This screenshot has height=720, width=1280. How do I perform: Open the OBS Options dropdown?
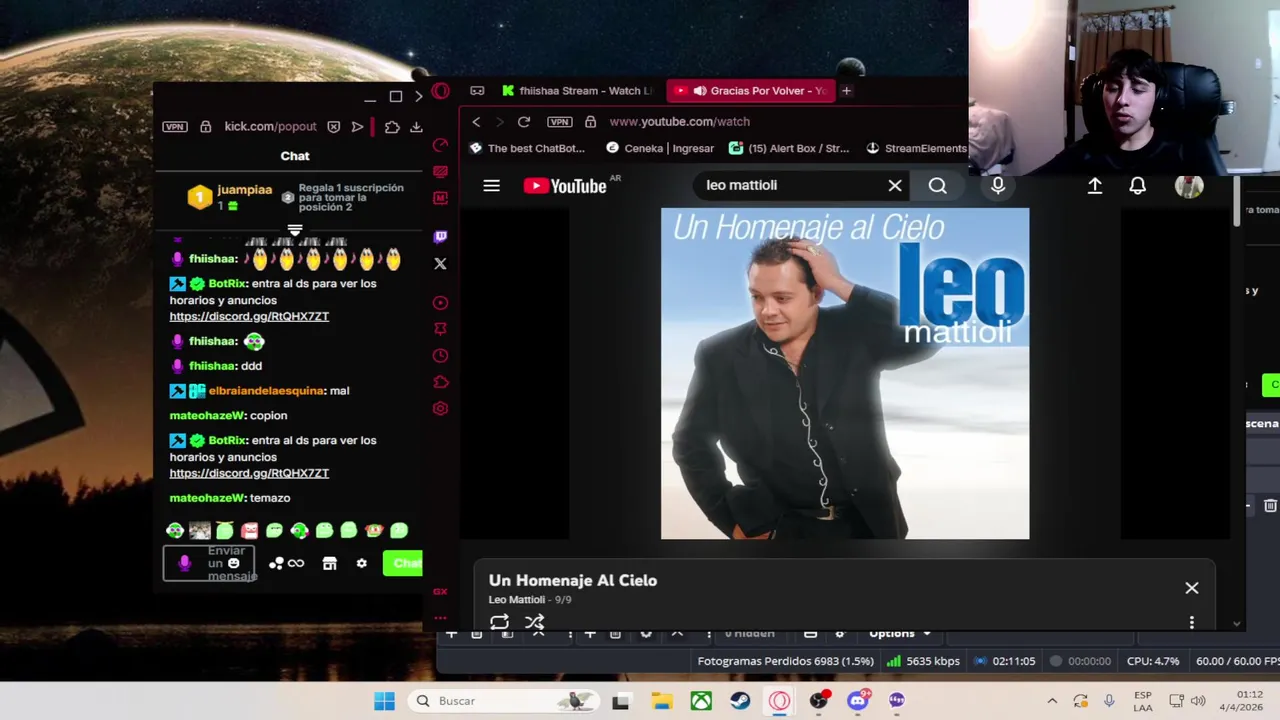[x=900, y=633]
